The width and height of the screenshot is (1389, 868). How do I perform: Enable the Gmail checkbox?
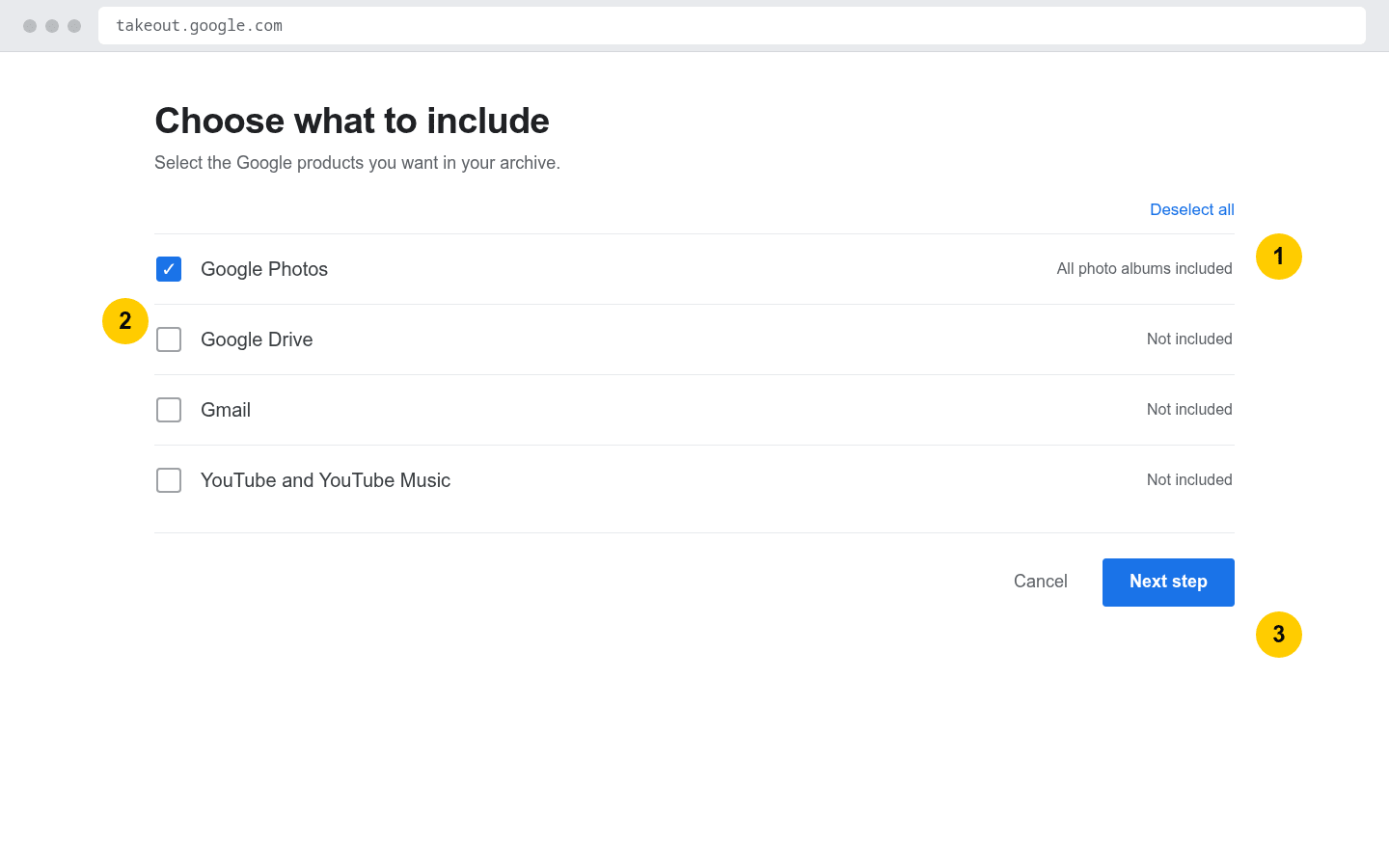click(x=169, y=410)
